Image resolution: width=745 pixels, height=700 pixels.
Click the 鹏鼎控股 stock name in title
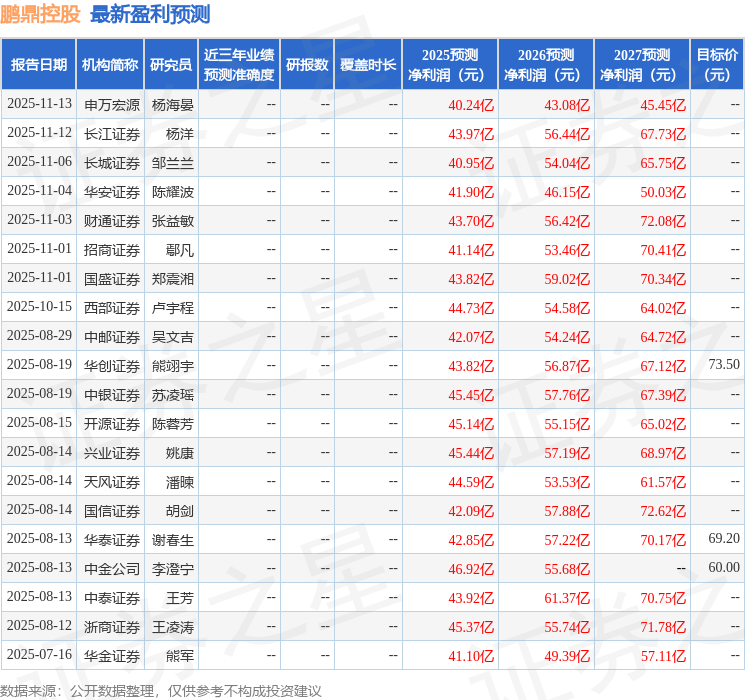tap(41, 14)
